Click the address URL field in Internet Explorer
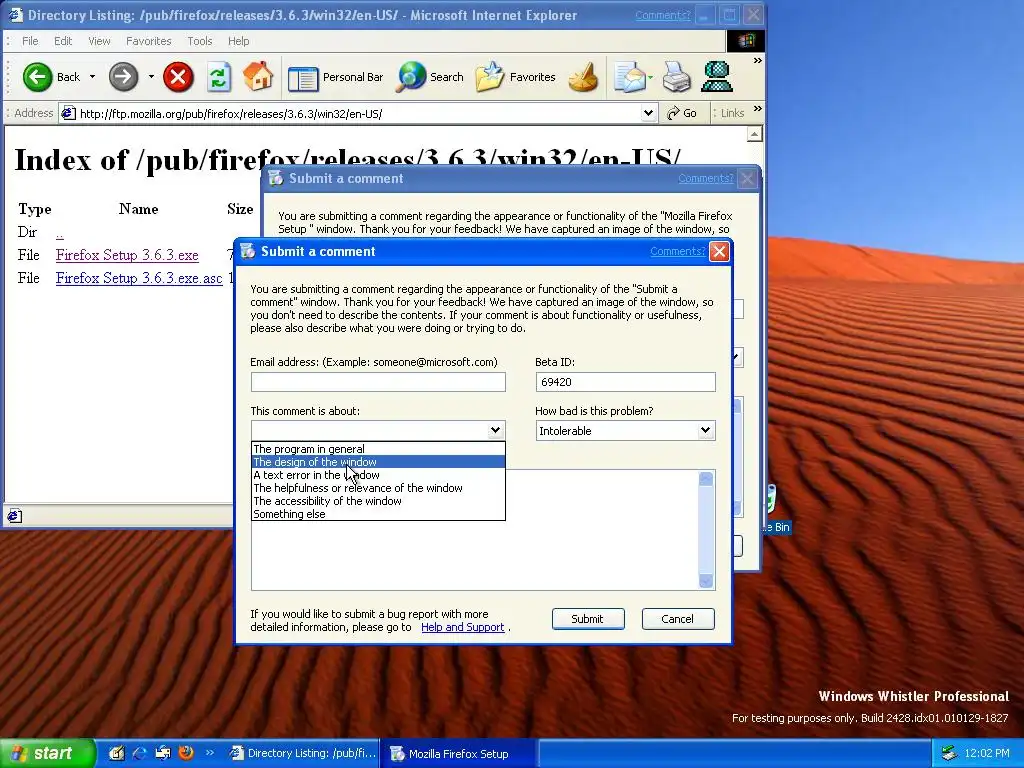 pyautogui.click(x=358, y=114)
